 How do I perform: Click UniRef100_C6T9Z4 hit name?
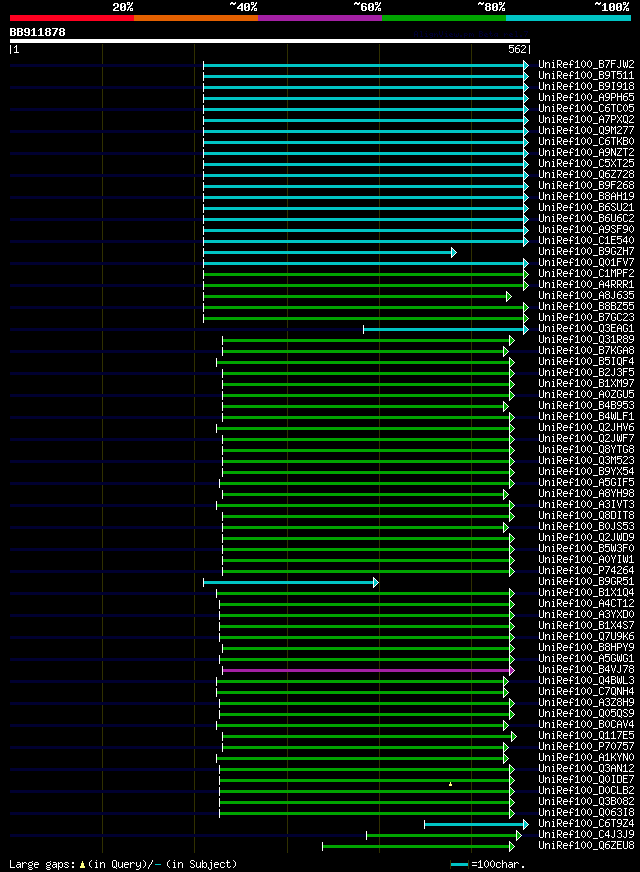586,823
